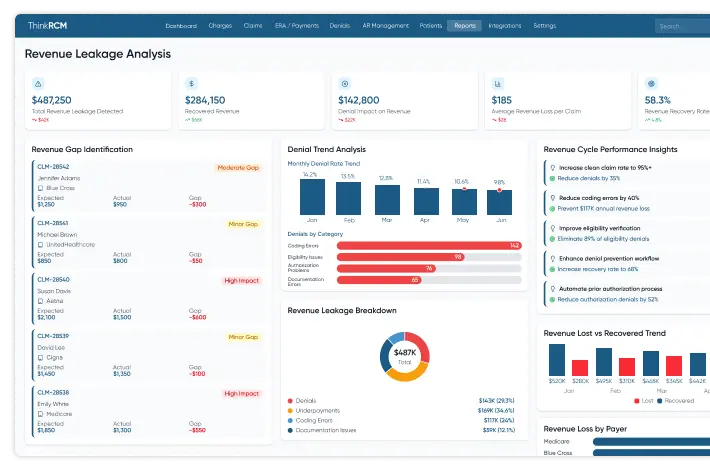
Task: Open claim CLM-28540
Action: pos(53,280)
